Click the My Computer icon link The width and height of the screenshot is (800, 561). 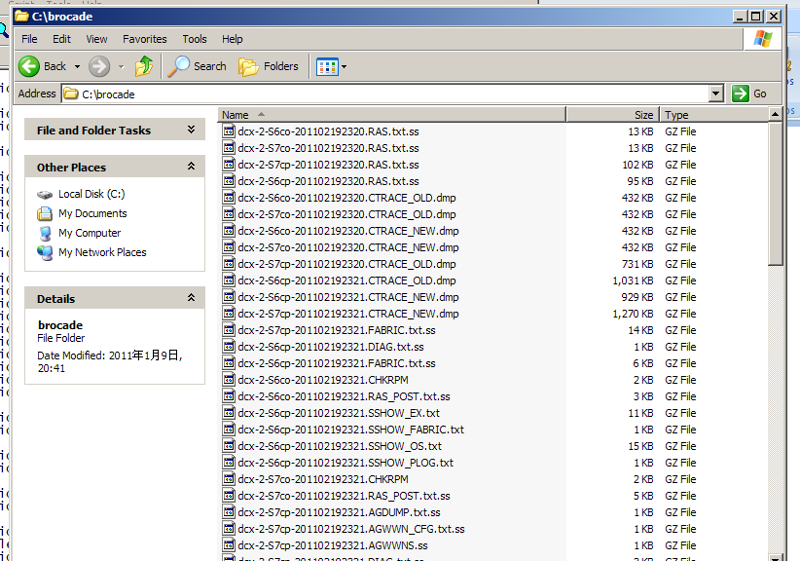[89, 233]
